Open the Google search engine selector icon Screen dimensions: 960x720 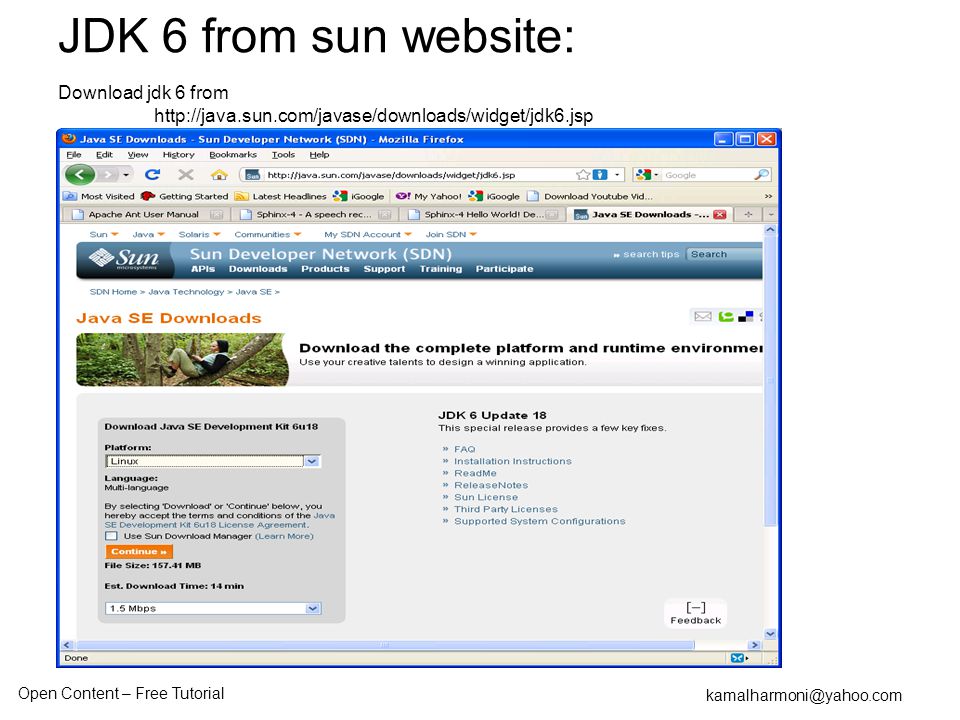click(x=646, y=175)
